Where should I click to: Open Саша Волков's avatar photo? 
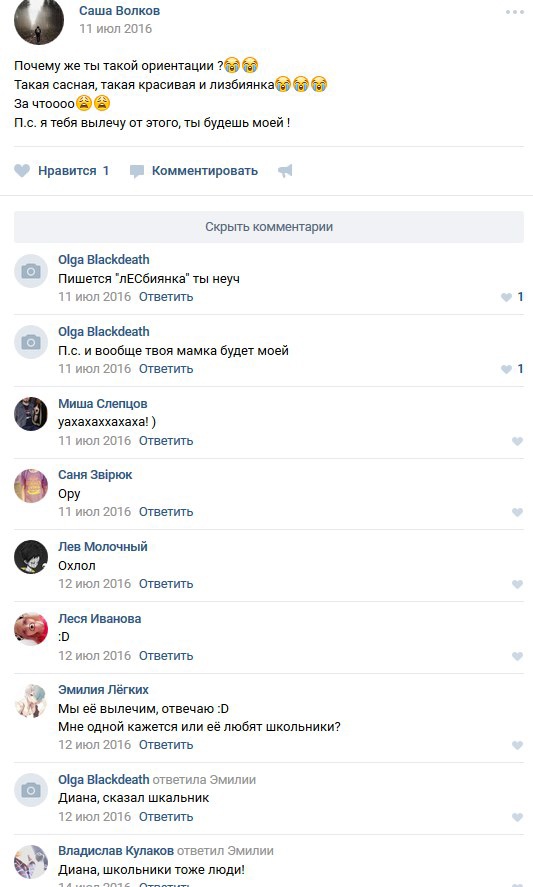38,20
